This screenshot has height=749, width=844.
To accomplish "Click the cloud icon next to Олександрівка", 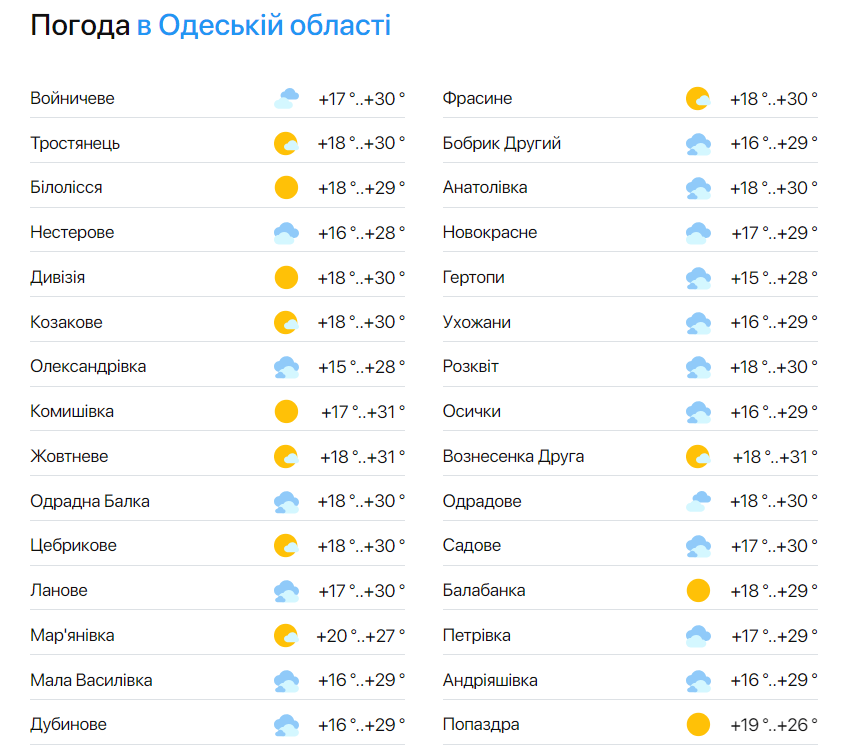I will click(287, 366).
